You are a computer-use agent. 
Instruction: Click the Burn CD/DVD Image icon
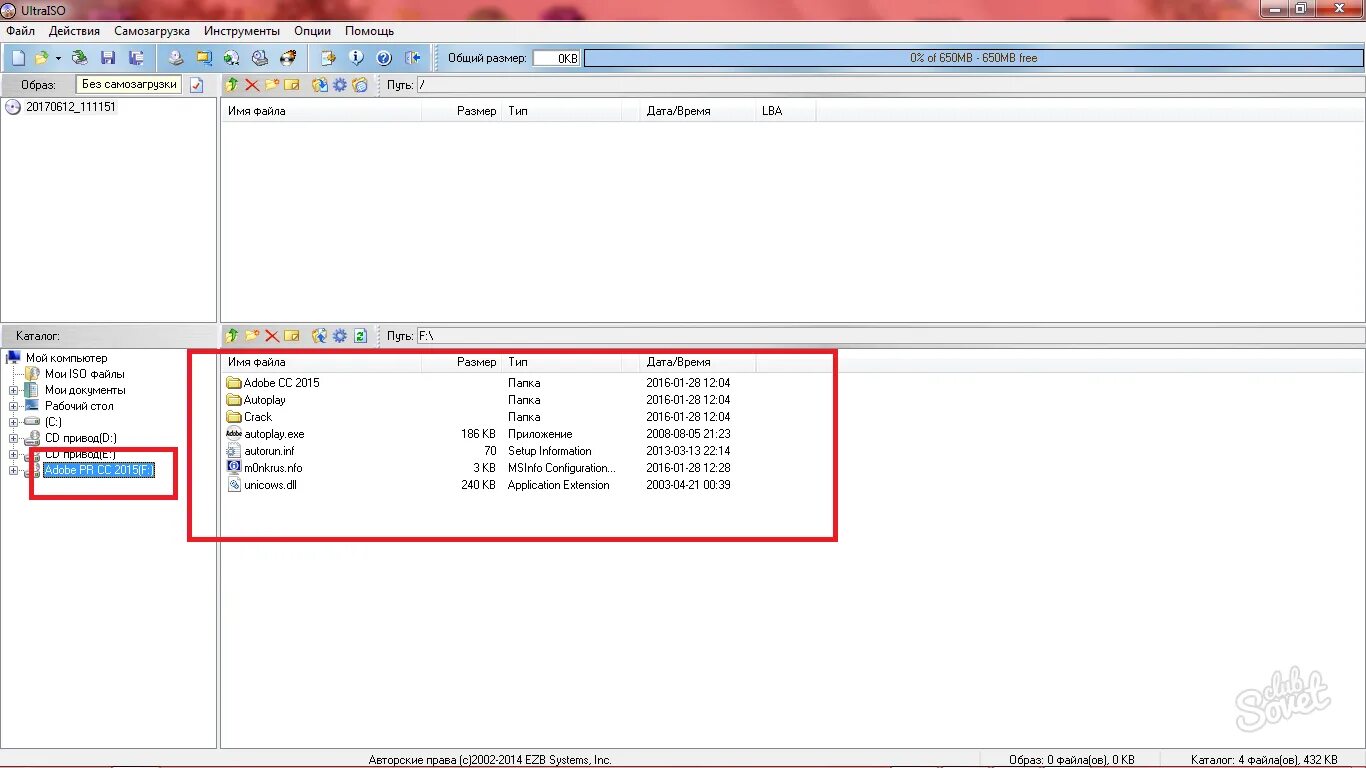point(288,58)
